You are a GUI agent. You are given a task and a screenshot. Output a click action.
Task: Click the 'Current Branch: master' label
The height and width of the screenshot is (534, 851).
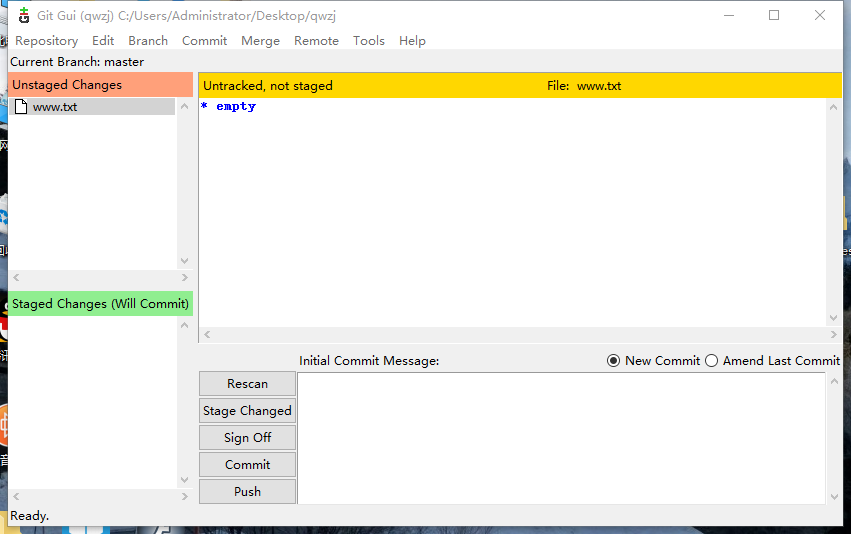(77, 62)
